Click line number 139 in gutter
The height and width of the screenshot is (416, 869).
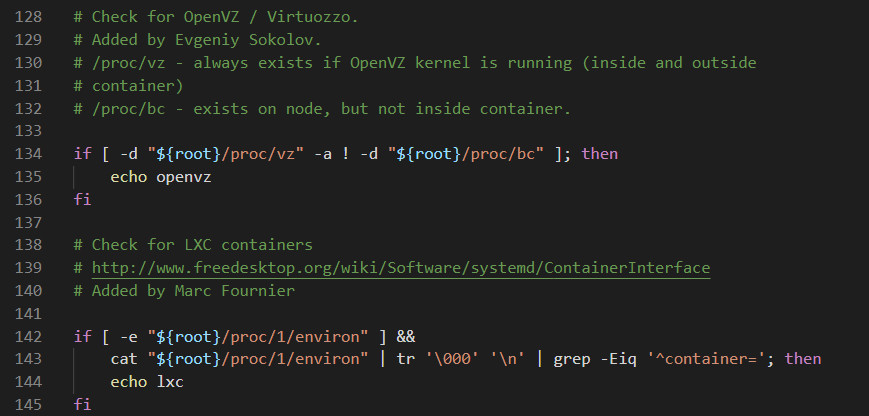point(32,268)
